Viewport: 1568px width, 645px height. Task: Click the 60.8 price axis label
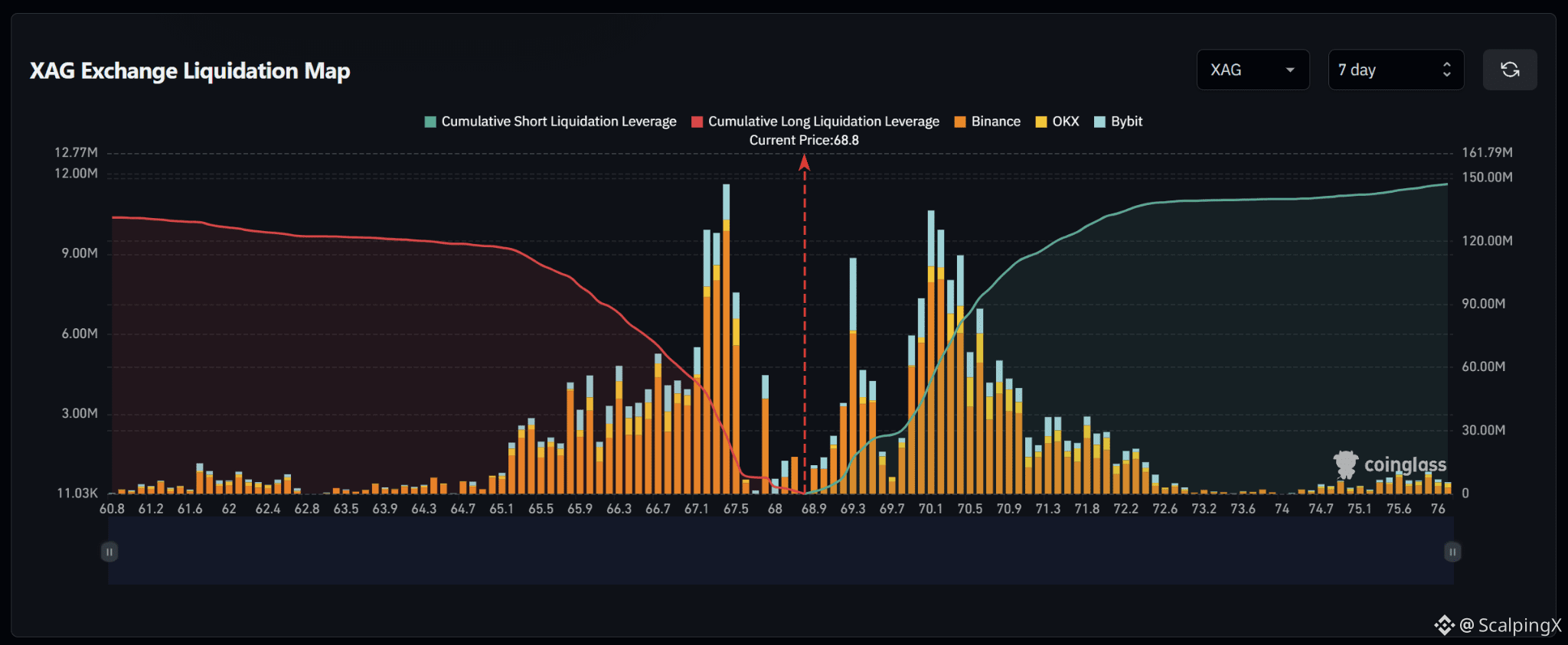pos(112,509)
